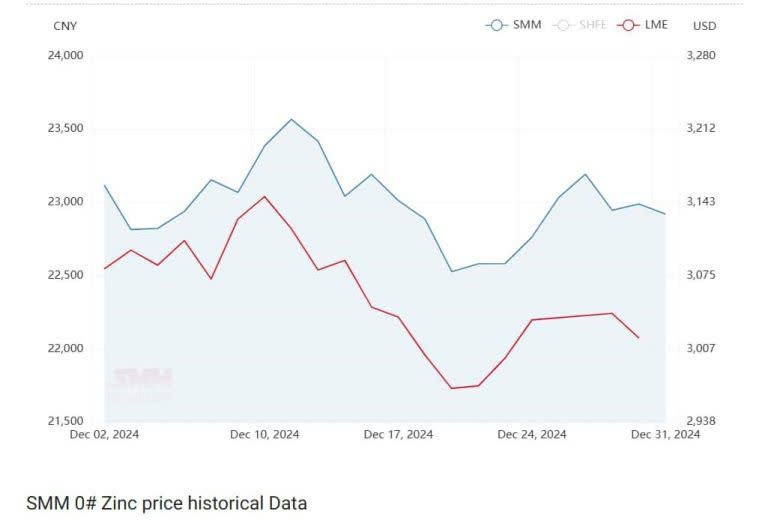Click the SMM 0# Zinc price historical Data heading
This screenshot has height=523, width=768.
click(x=166, y=503)
